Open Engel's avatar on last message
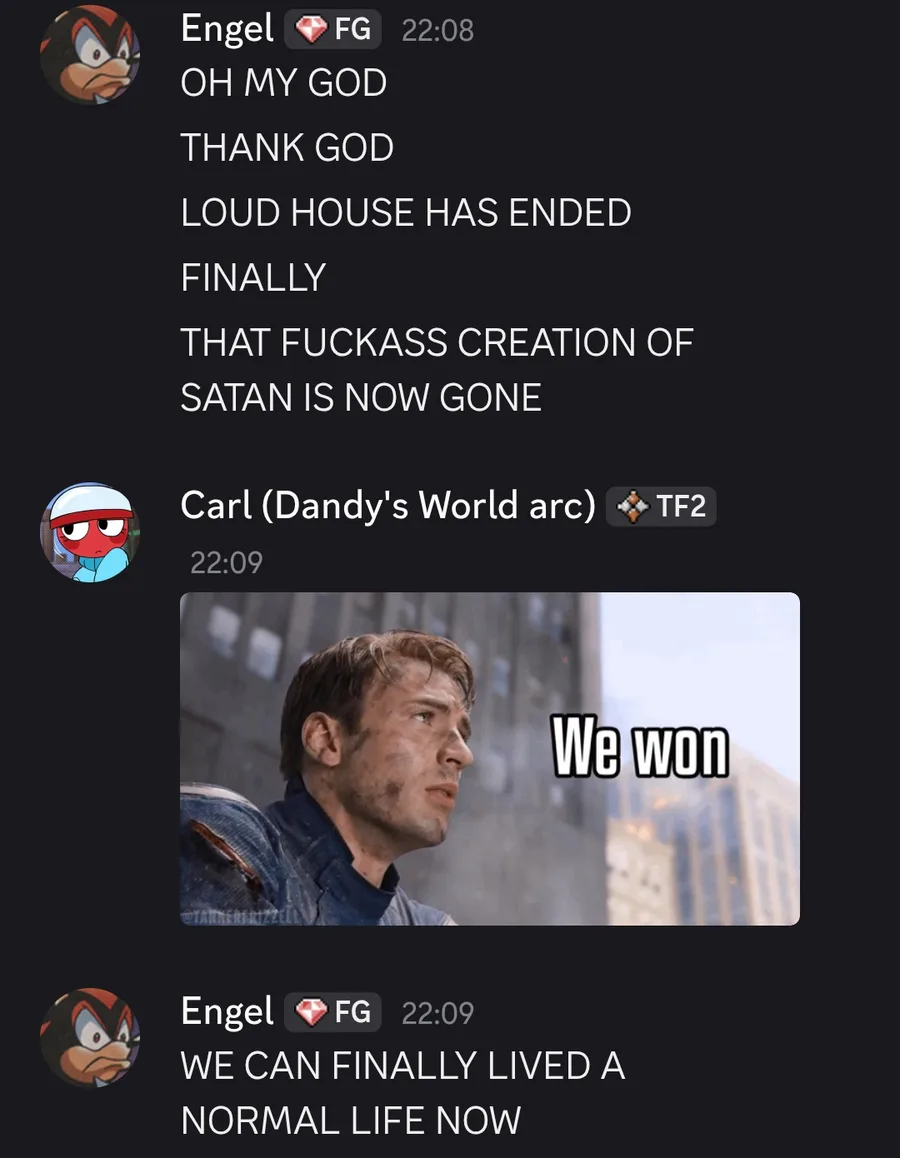The image size is (900, 1158). [90, 1038]
